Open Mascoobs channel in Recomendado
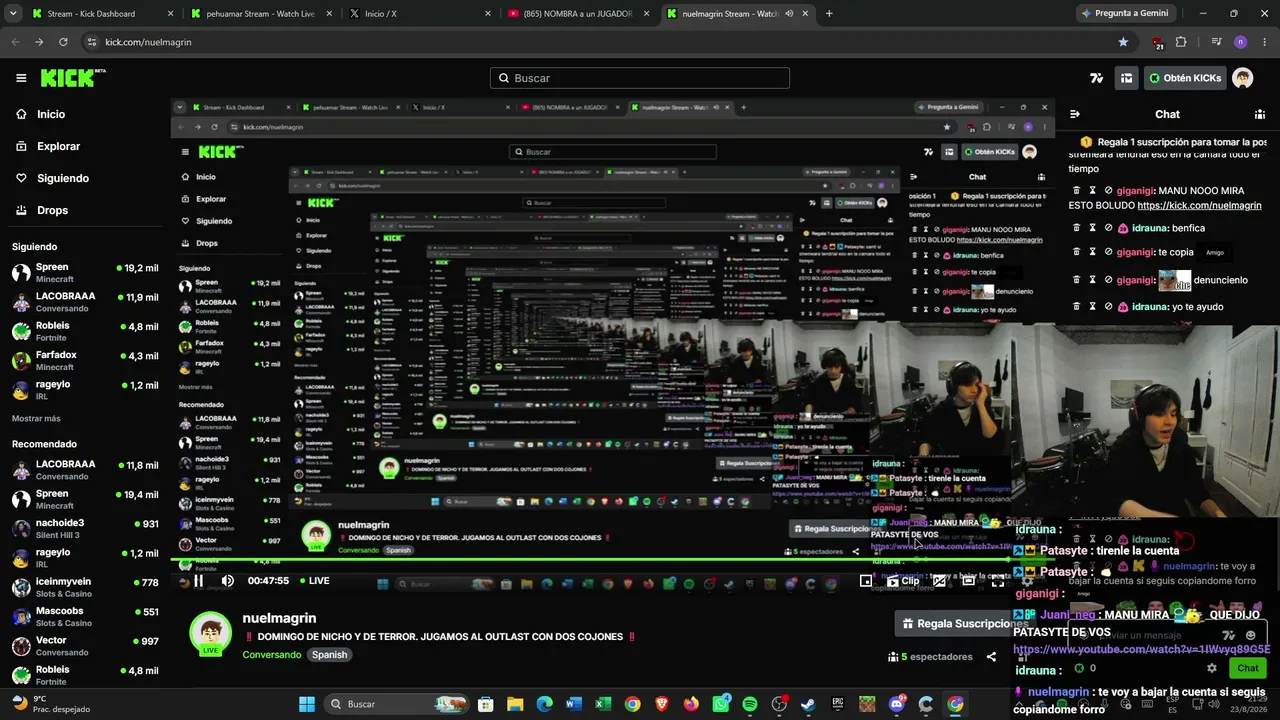The height and width of the screenshot is (720, 1280). click(85, 616)
